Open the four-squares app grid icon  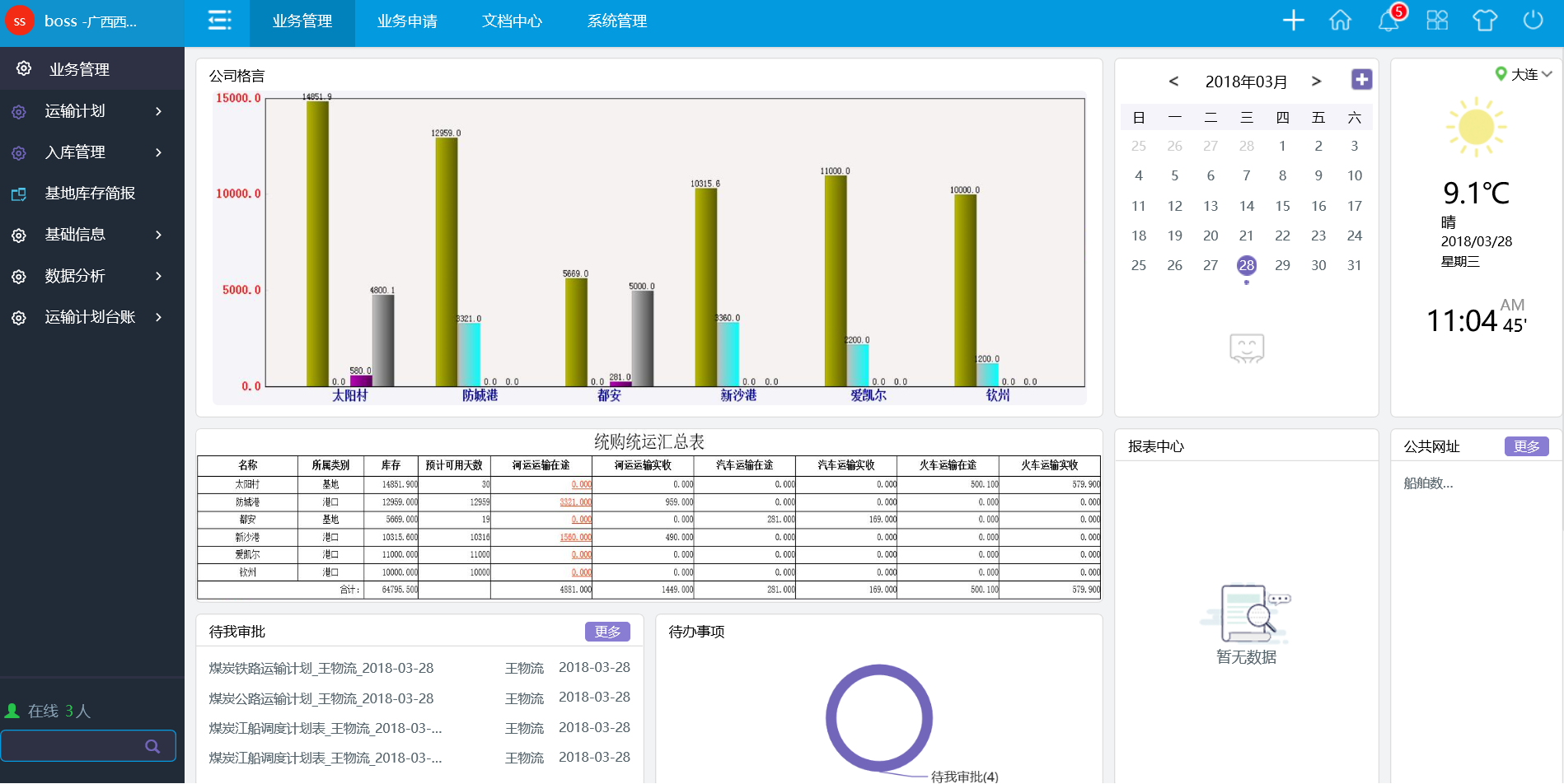point(1437,21)
